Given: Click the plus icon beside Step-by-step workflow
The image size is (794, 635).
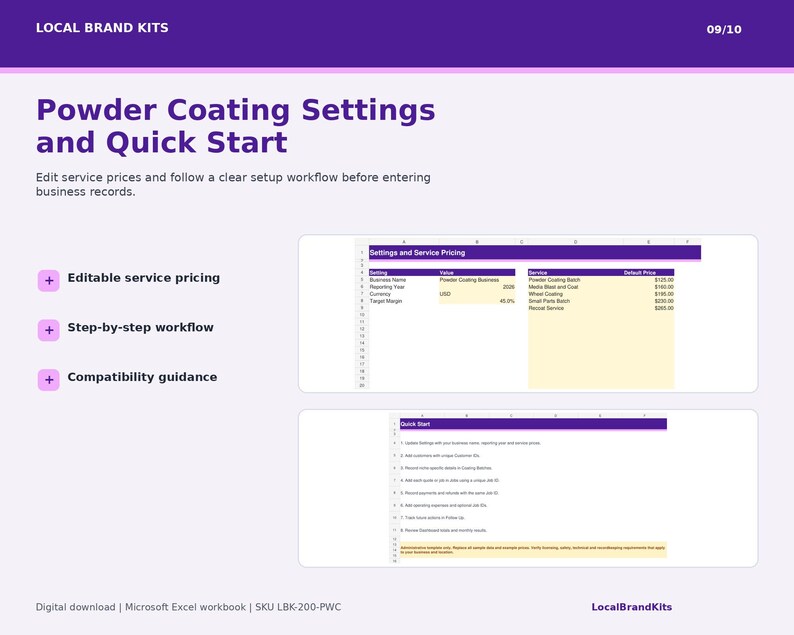Looking at the screenshot, I should tap(49, 330).
